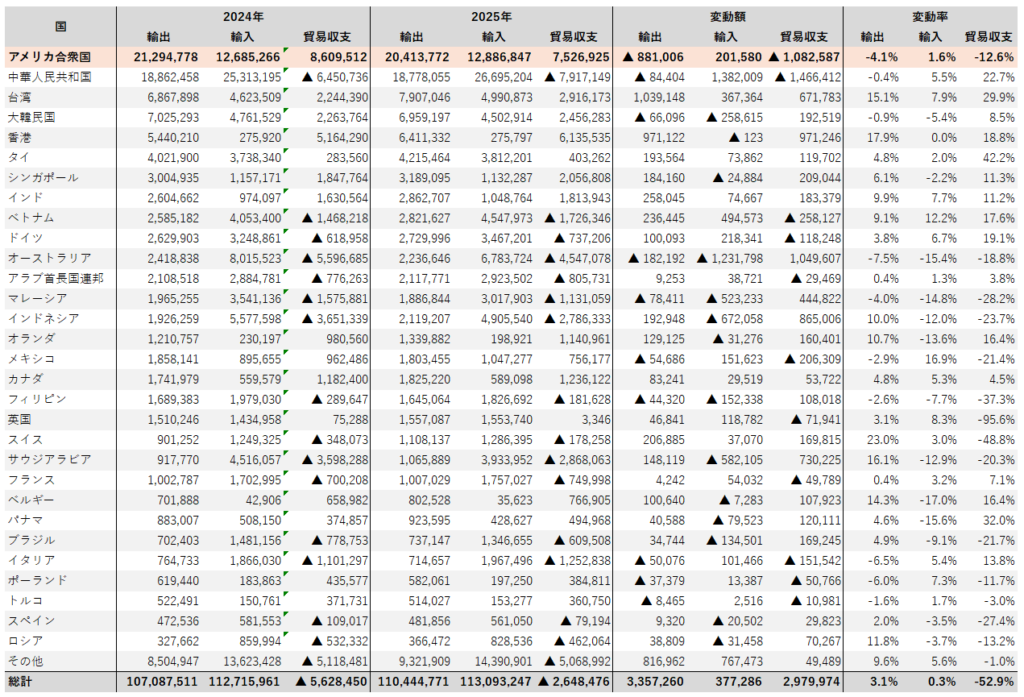Select the 中華人民共和国 country cell

point(49,77)
